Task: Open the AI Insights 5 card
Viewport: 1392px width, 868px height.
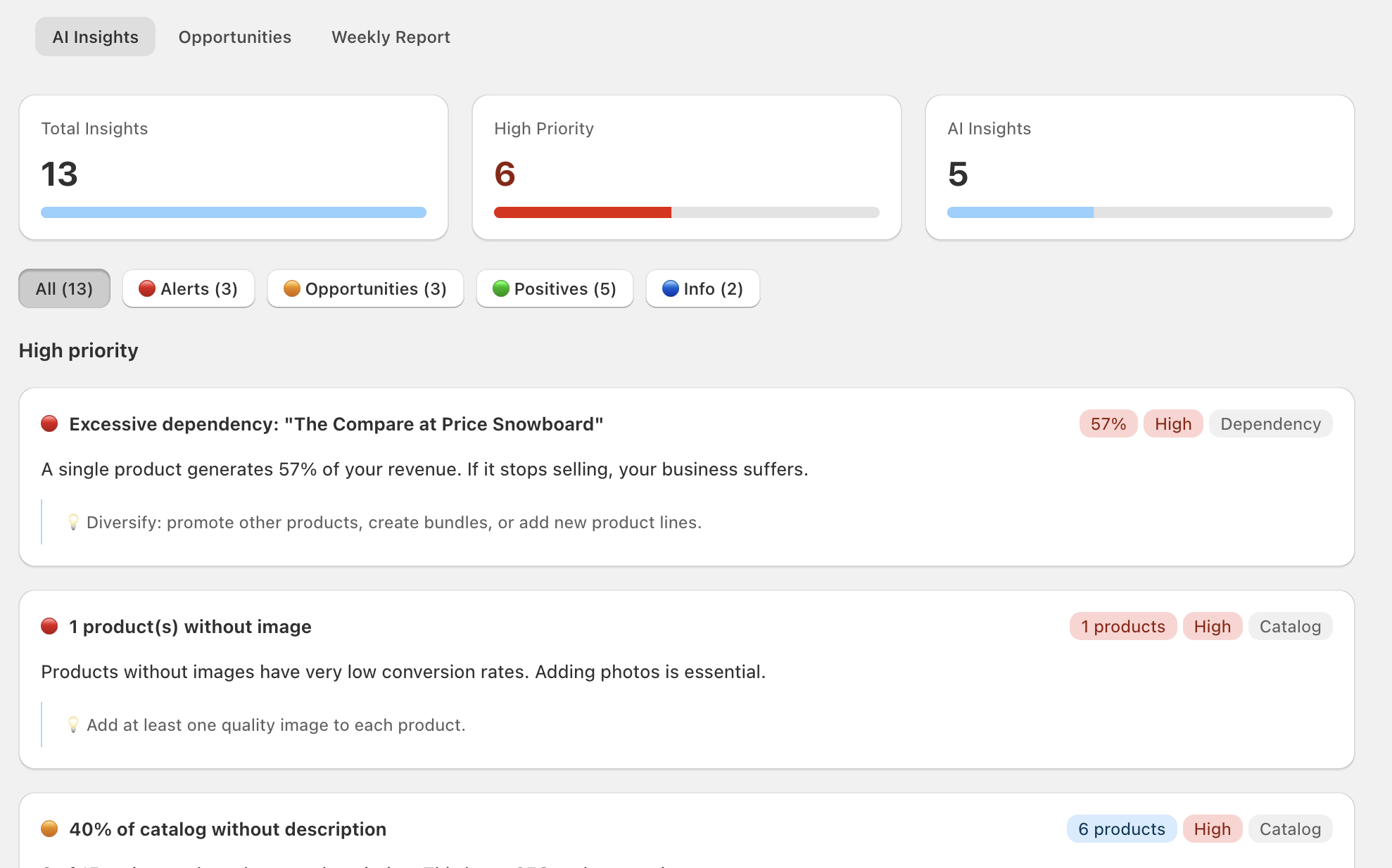Action: pyautogui.click(x=1140, y=167)
